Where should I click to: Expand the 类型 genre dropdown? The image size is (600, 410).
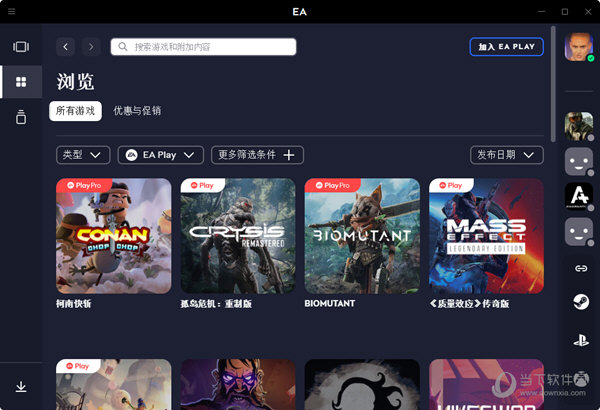(83, 155)
